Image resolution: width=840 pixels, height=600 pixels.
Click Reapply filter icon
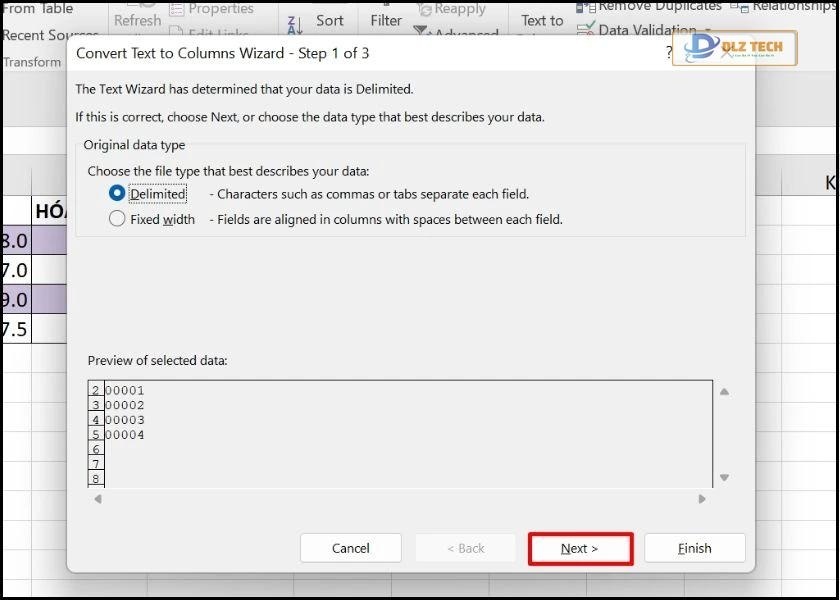click(x=424, y=9)
